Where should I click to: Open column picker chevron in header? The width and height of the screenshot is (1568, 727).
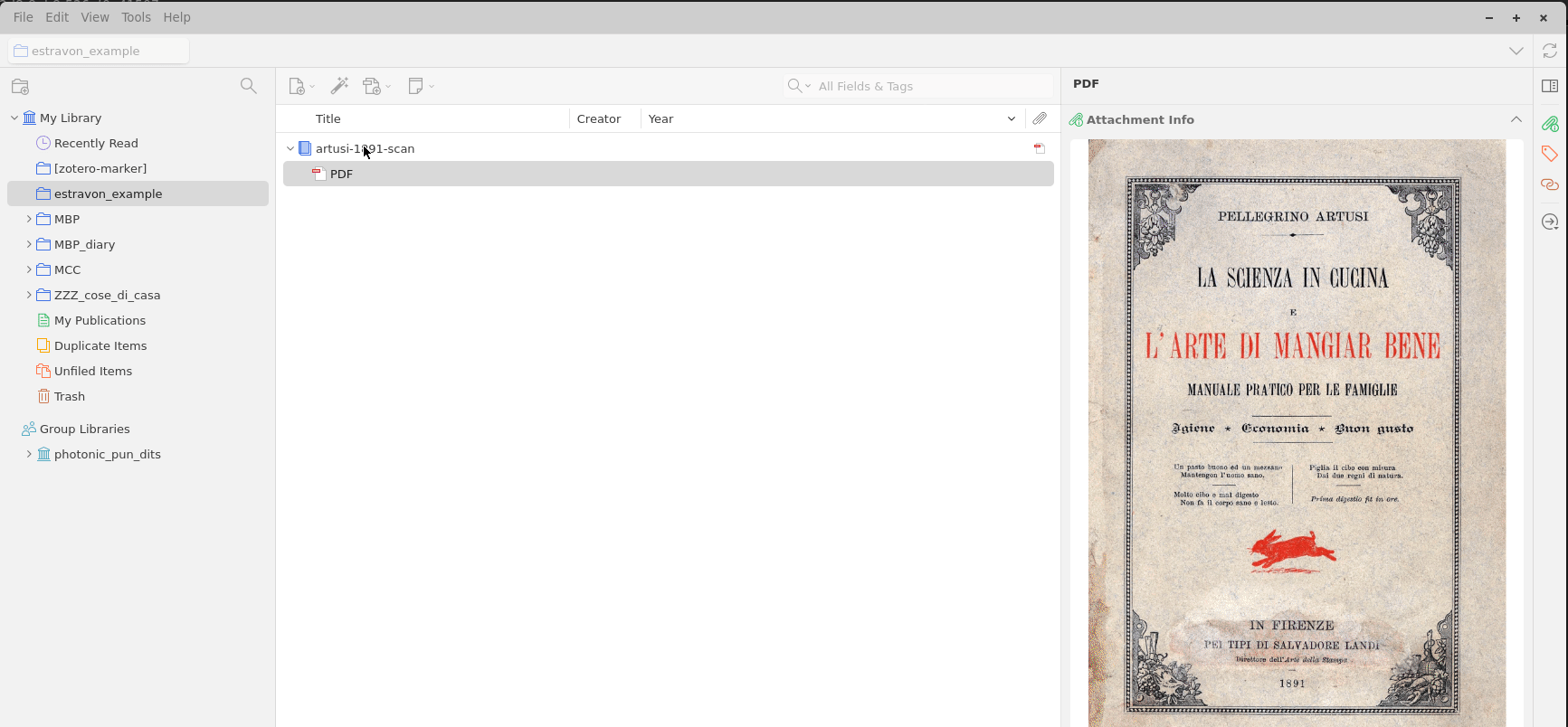coord(1012,118)
